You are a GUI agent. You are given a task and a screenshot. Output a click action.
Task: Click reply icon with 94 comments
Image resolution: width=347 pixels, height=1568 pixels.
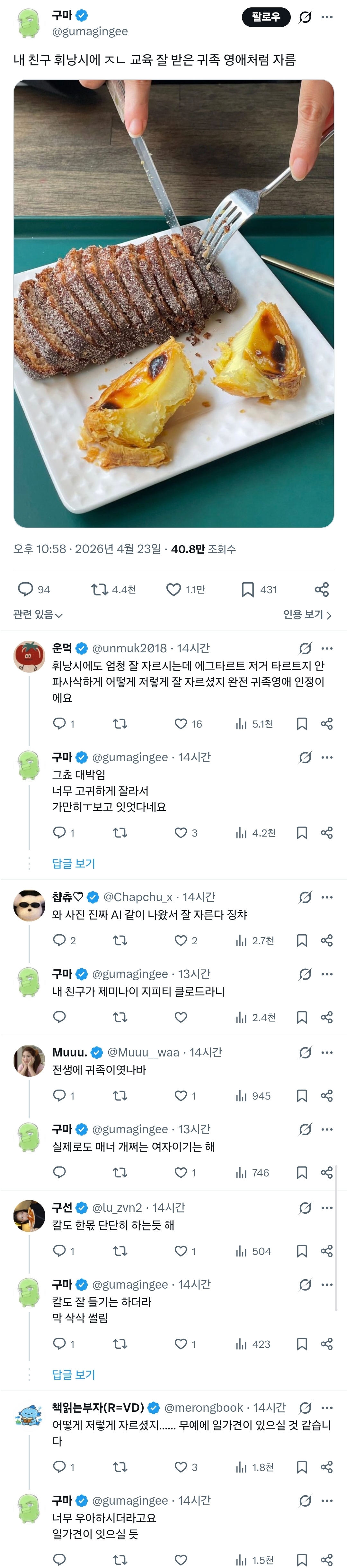tap(26, 589)
